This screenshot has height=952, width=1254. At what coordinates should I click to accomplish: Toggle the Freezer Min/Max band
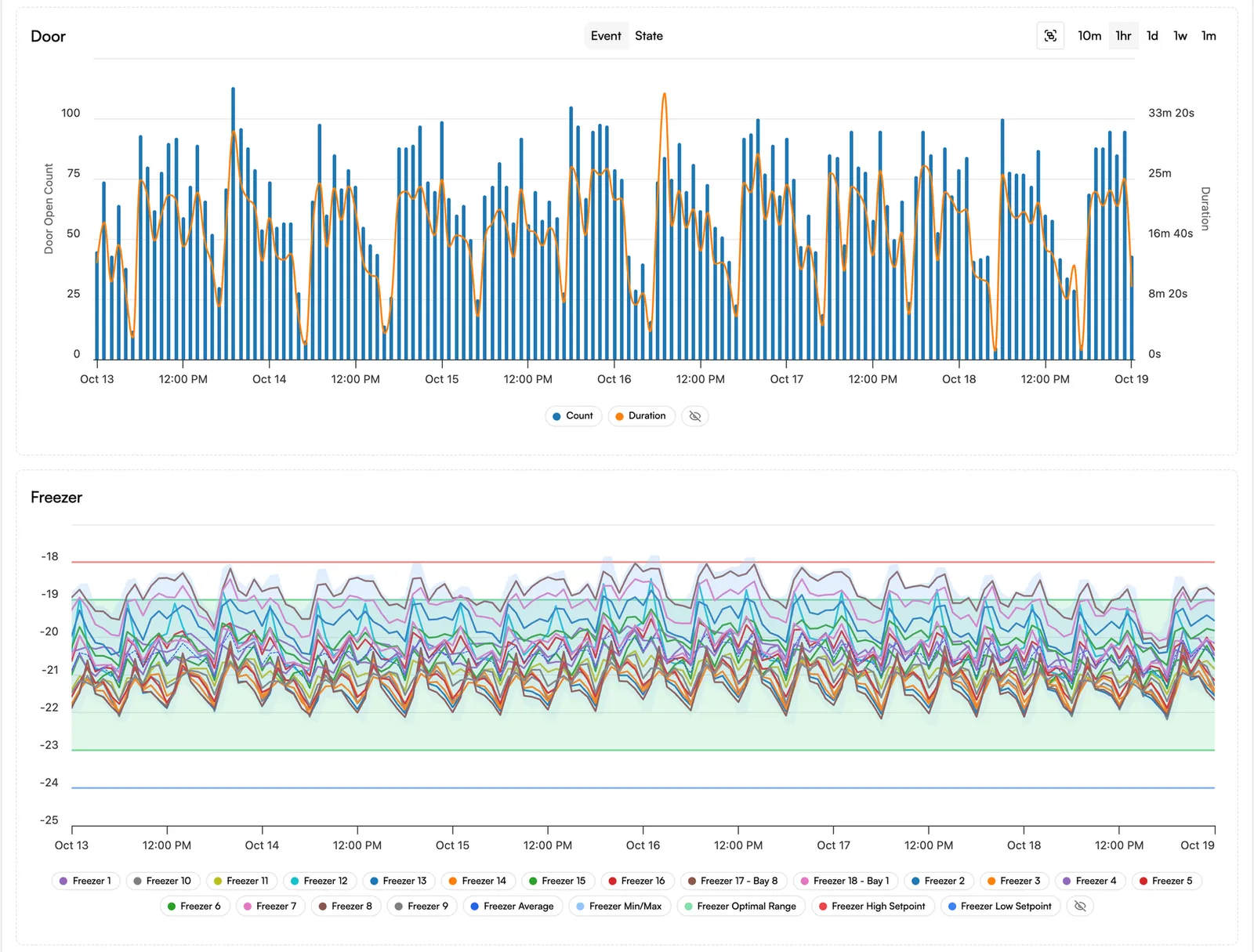pyautogui.click(x=619, y=907)
